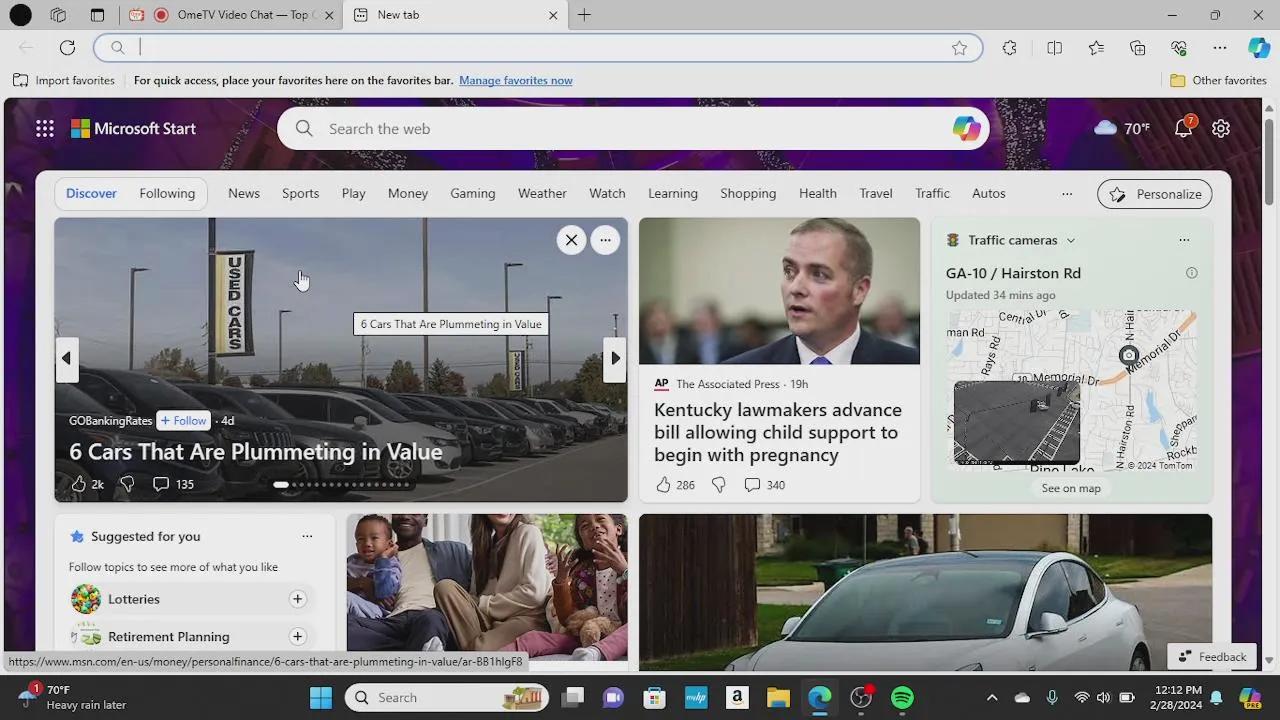Open the Feedback button

coord(1212,657)
